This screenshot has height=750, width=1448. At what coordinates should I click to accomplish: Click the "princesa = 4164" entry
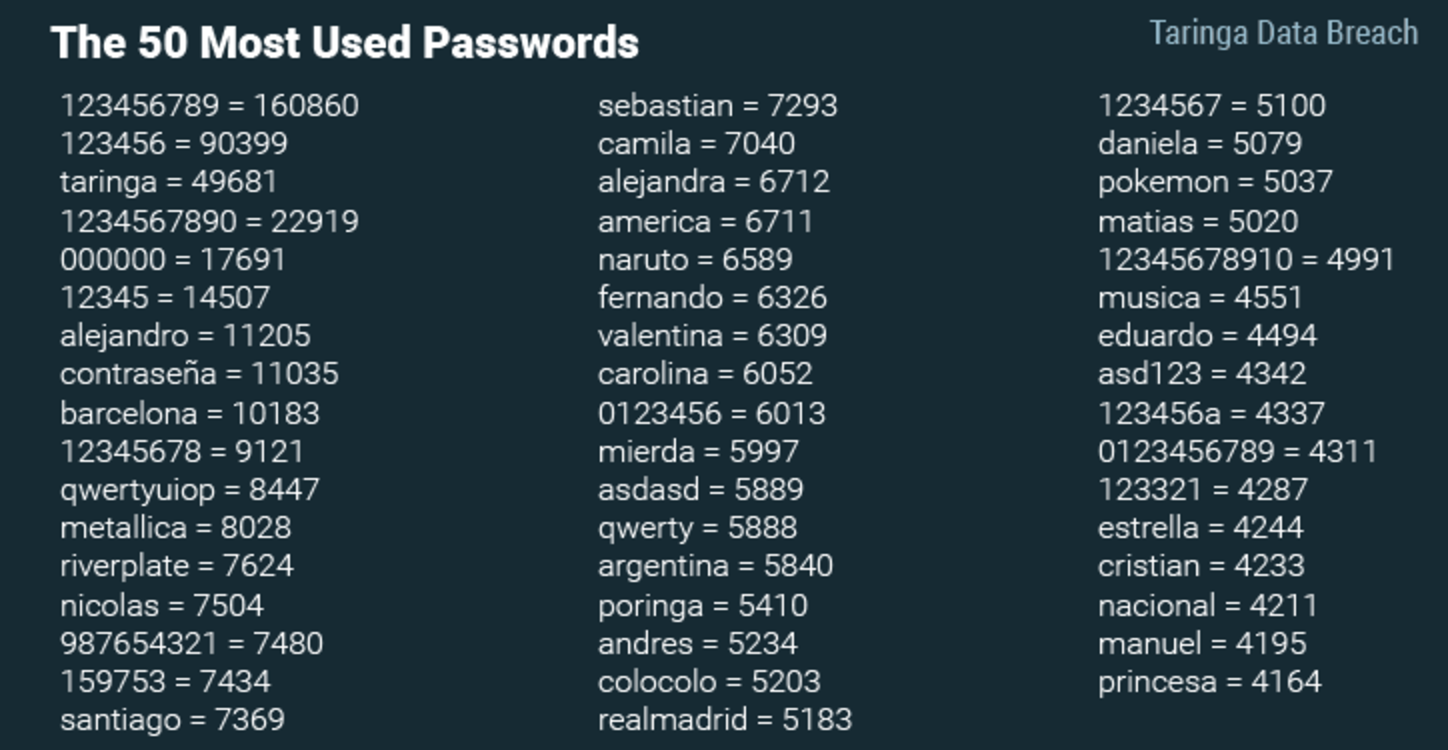(1209, 682)
